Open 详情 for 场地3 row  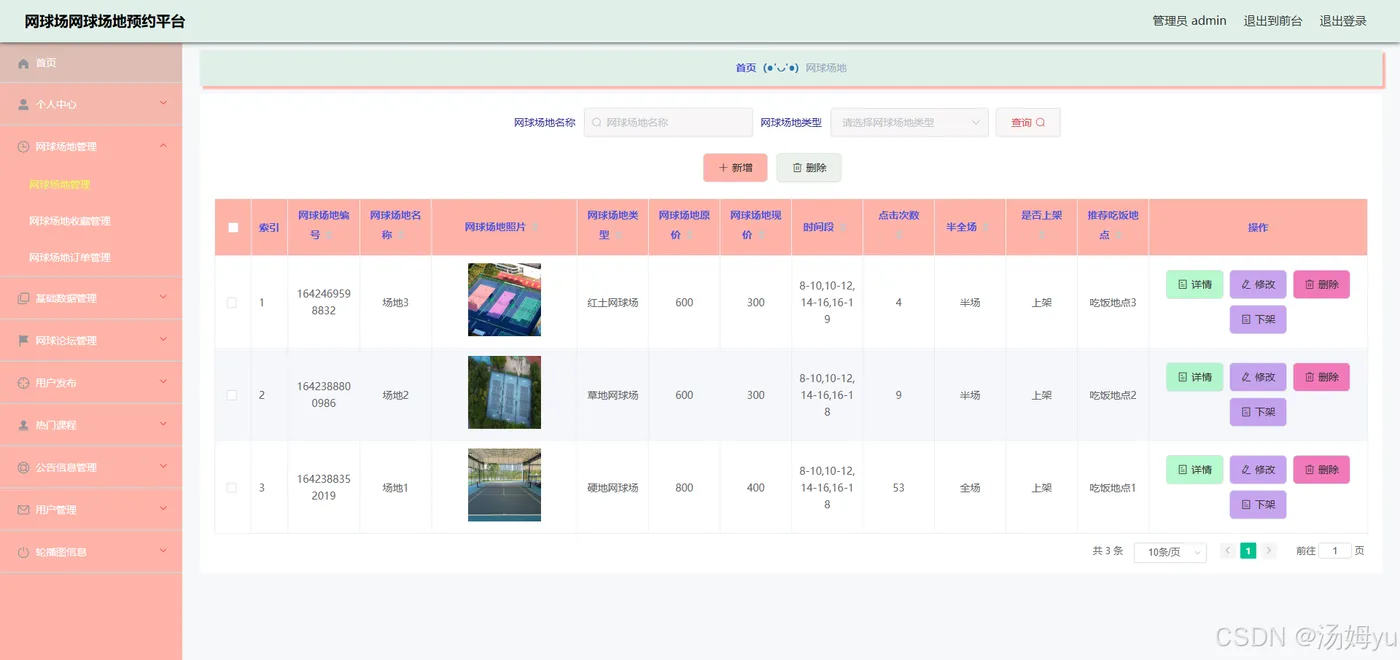coord(1195,285)
